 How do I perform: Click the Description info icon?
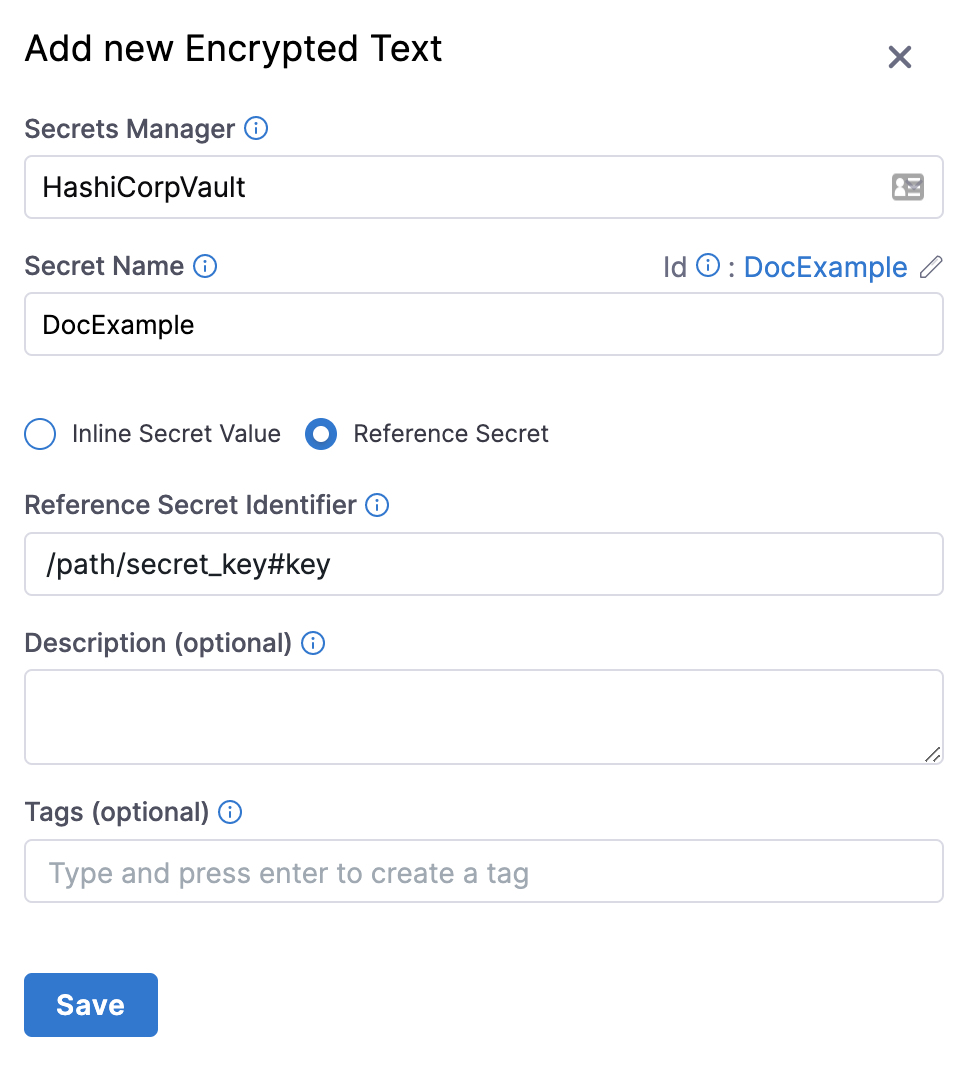313,643
